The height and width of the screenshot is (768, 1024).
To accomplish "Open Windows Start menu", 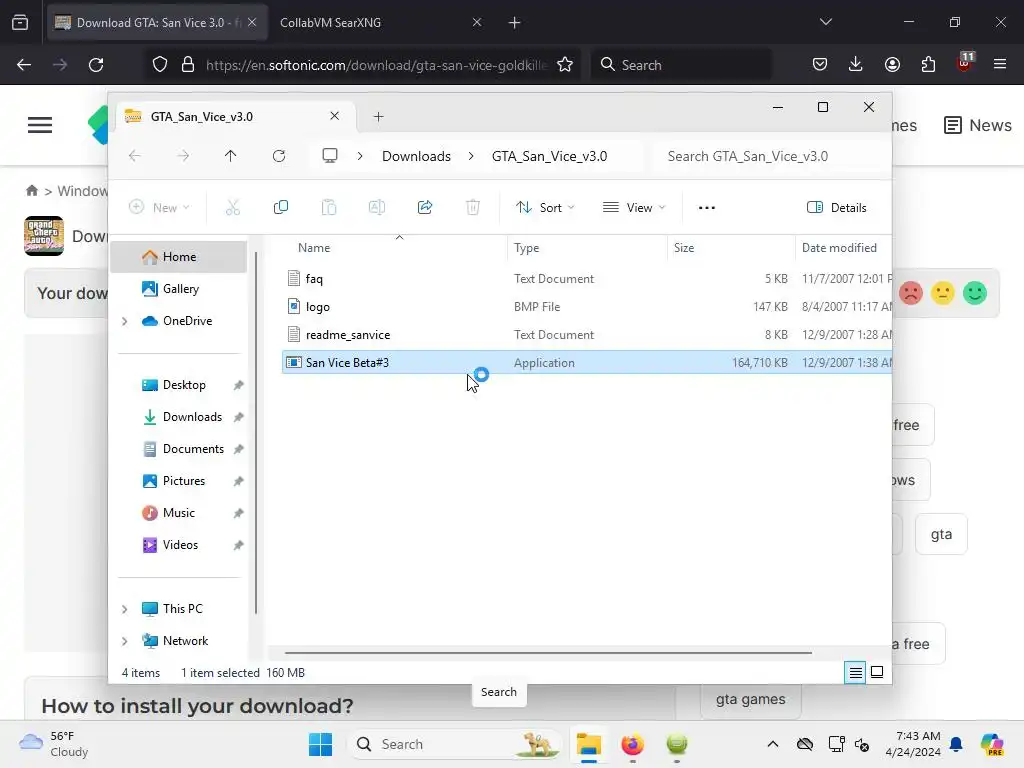I will 320,744.
